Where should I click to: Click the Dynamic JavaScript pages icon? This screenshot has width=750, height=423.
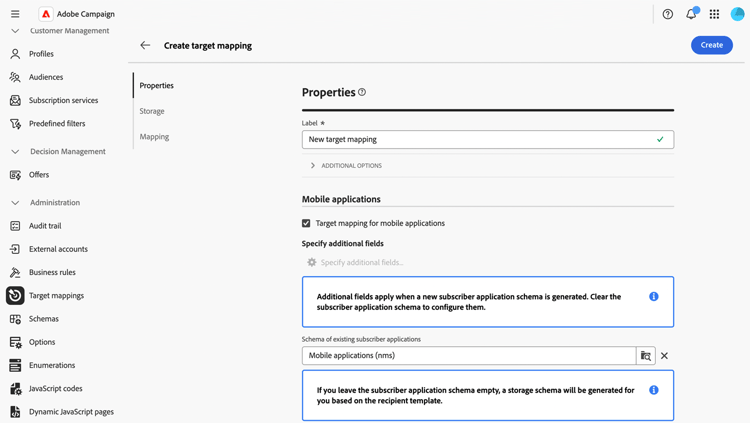pos(15,412)
